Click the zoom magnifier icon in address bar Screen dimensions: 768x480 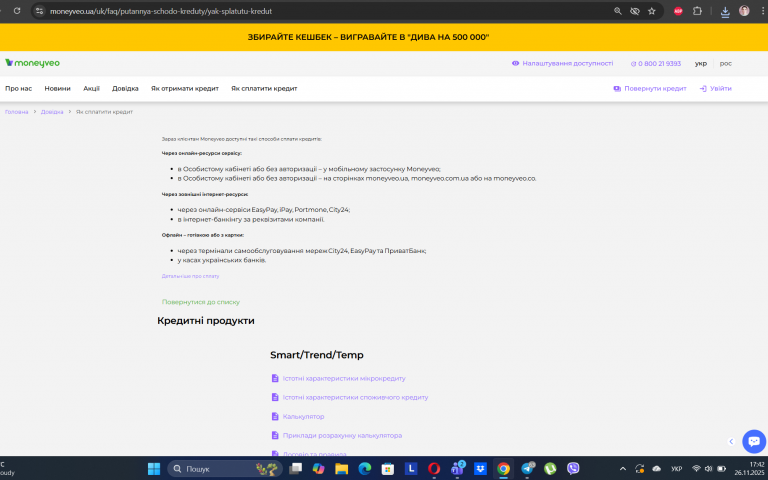point(618,11)
